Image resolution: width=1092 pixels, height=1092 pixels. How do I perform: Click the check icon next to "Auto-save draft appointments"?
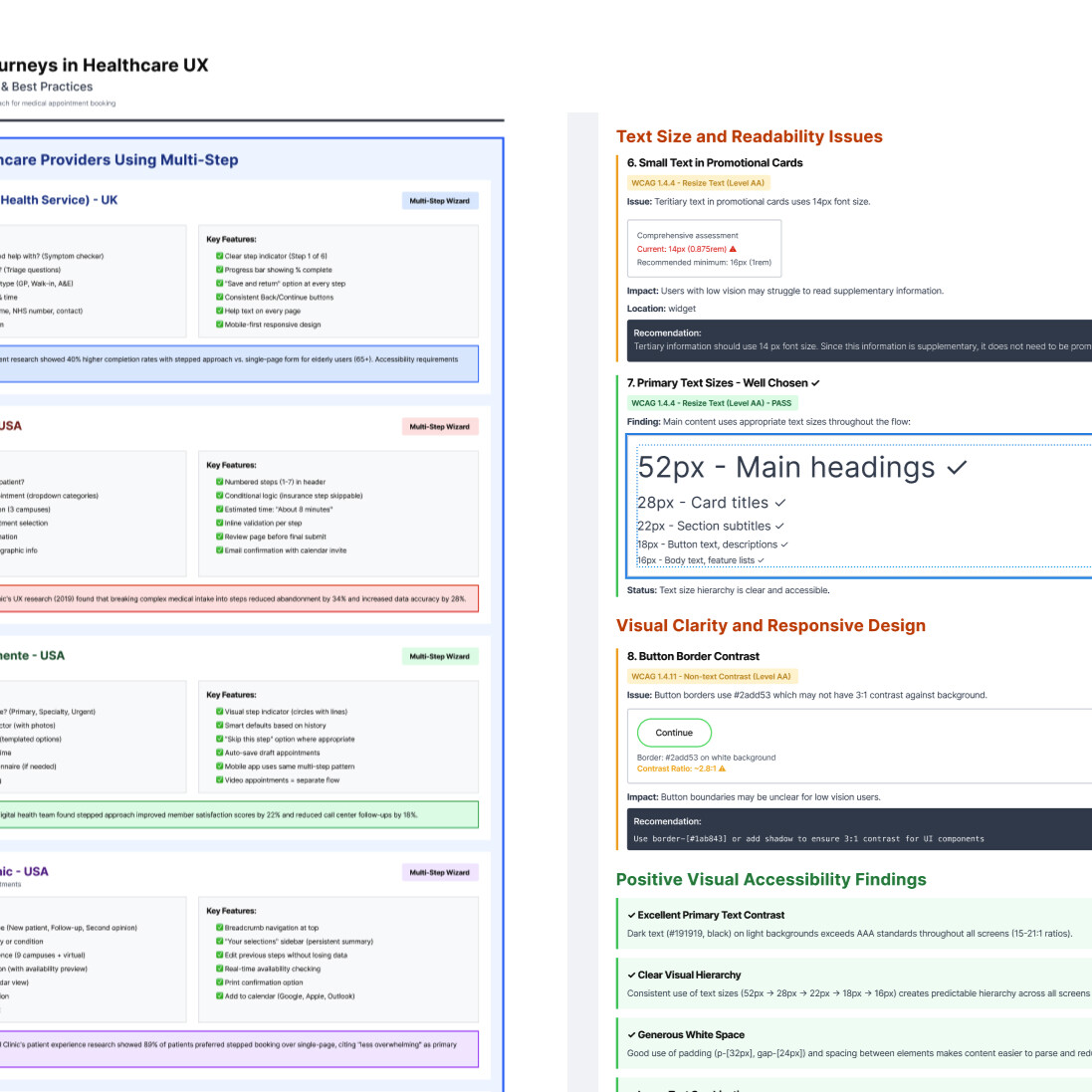[x=219, y=753]
